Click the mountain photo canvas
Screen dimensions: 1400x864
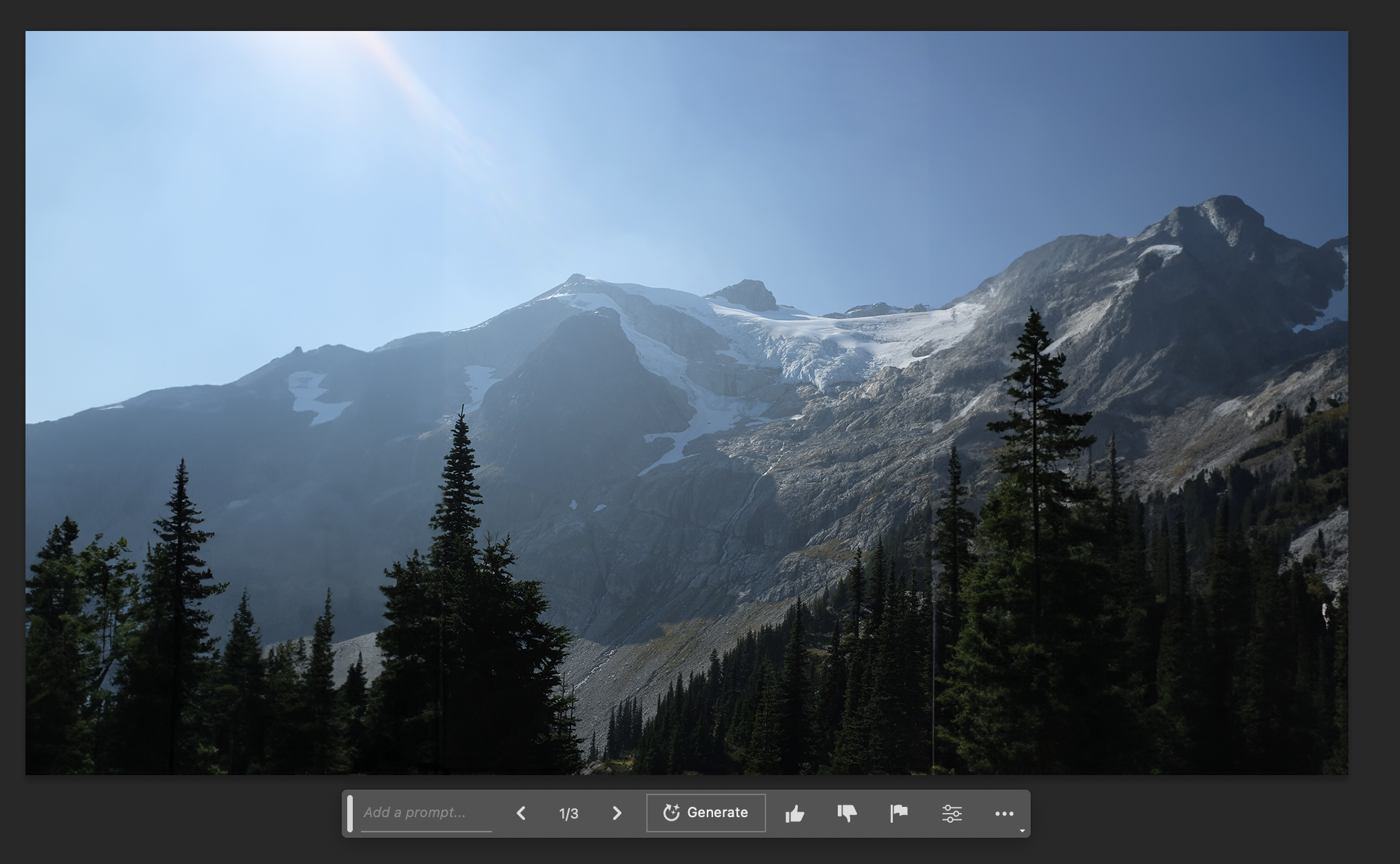coord(687,403)
